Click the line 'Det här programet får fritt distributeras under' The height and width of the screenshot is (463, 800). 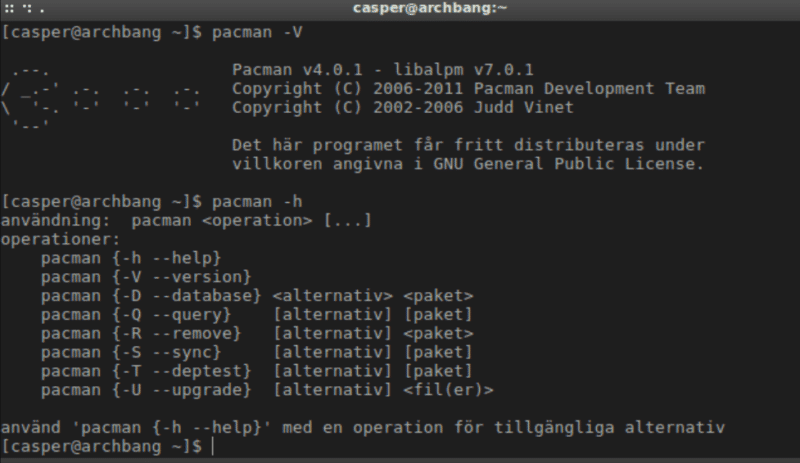tap(468, 145)
